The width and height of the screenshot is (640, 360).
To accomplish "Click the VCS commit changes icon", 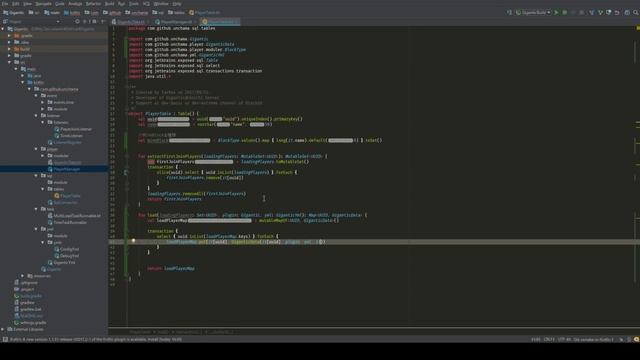I will [x=600, y=13].
